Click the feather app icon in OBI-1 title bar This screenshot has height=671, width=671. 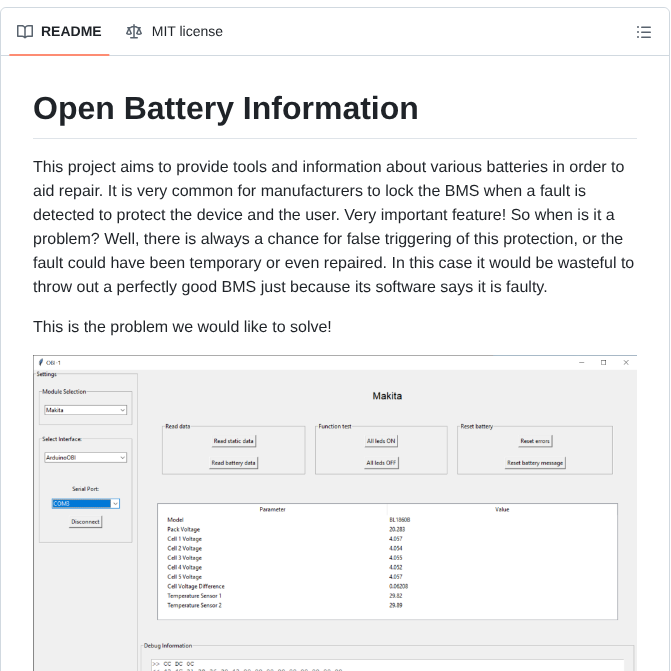click(41, 362)
